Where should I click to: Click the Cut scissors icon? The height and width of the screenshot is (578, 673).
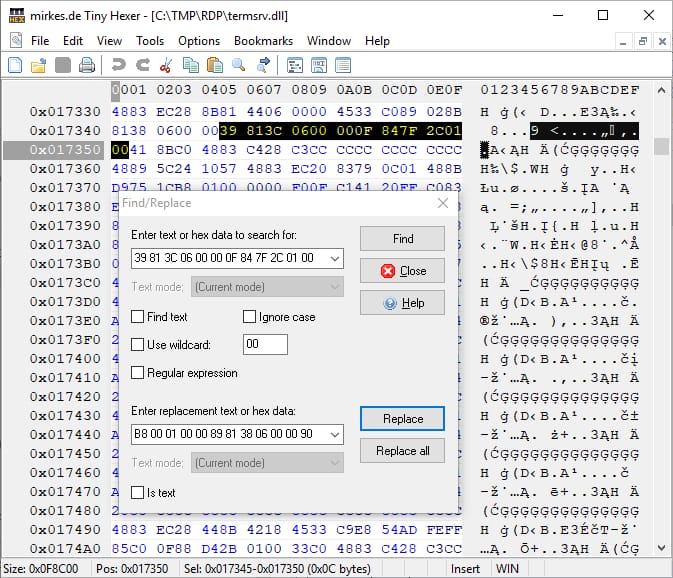166,65
